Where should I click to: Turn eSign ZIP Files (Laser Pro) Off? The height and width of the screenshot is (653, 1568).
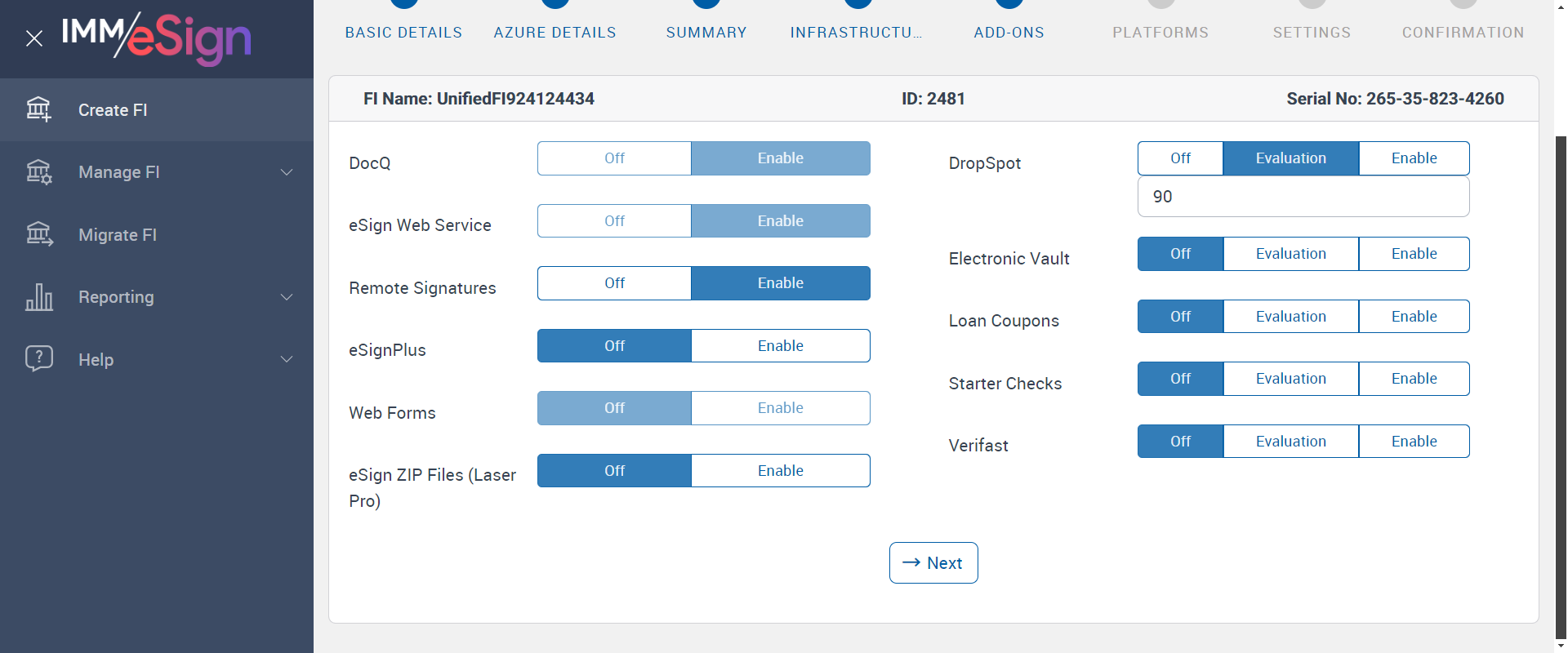(x=614, y=470)
